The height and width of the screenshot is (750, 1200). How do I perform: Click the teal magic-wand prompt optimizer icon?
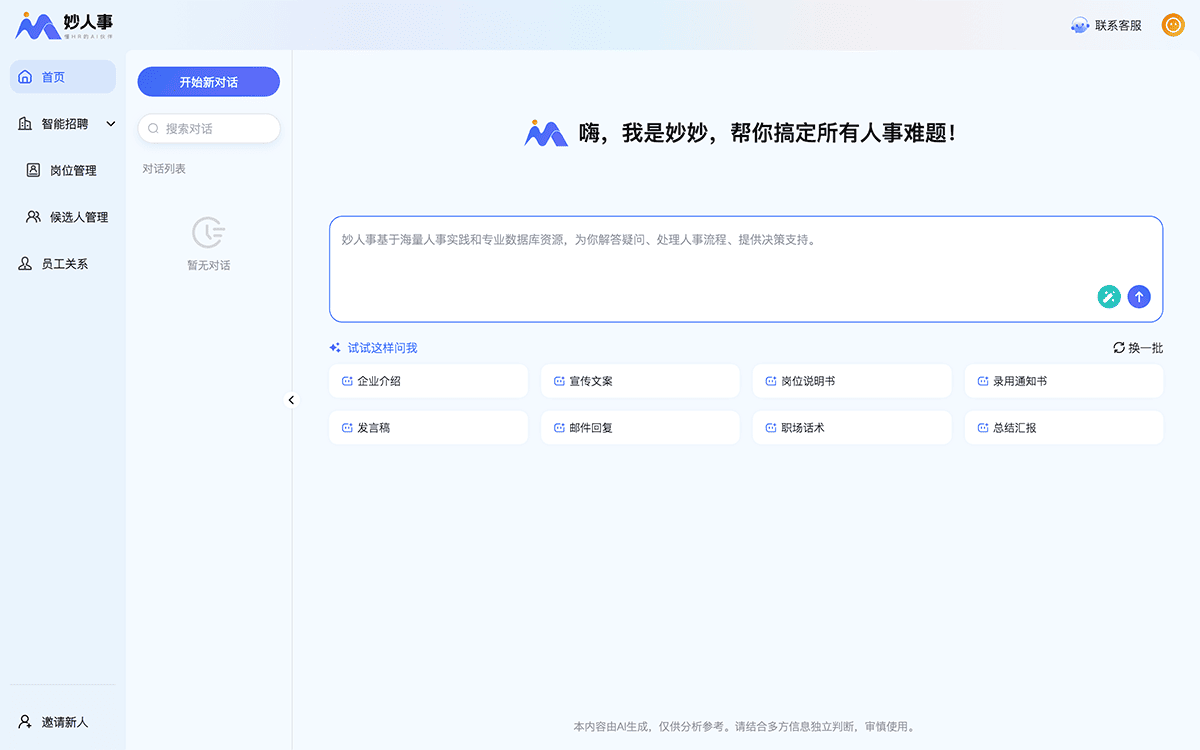pos(1108,296)
